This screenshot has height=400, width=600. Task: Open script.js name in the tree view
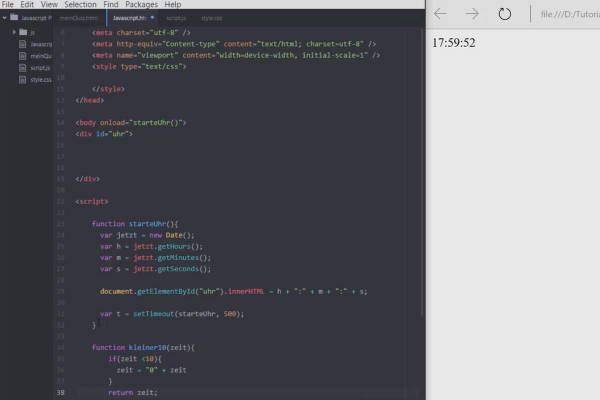pyautogui.click(x=40, y=68)
